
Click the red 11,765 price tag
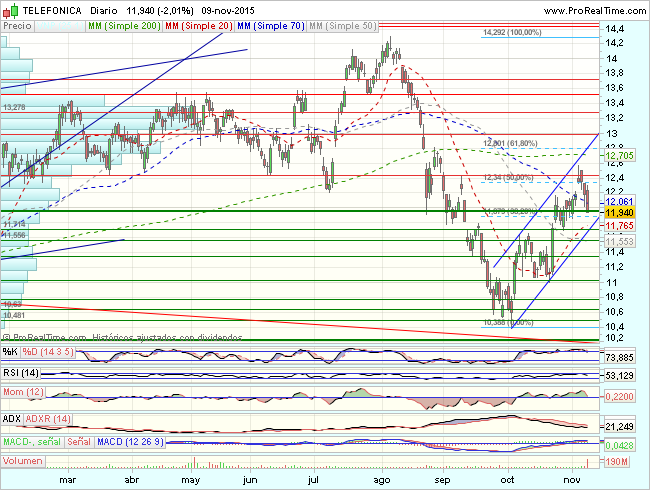coord(620,226)
